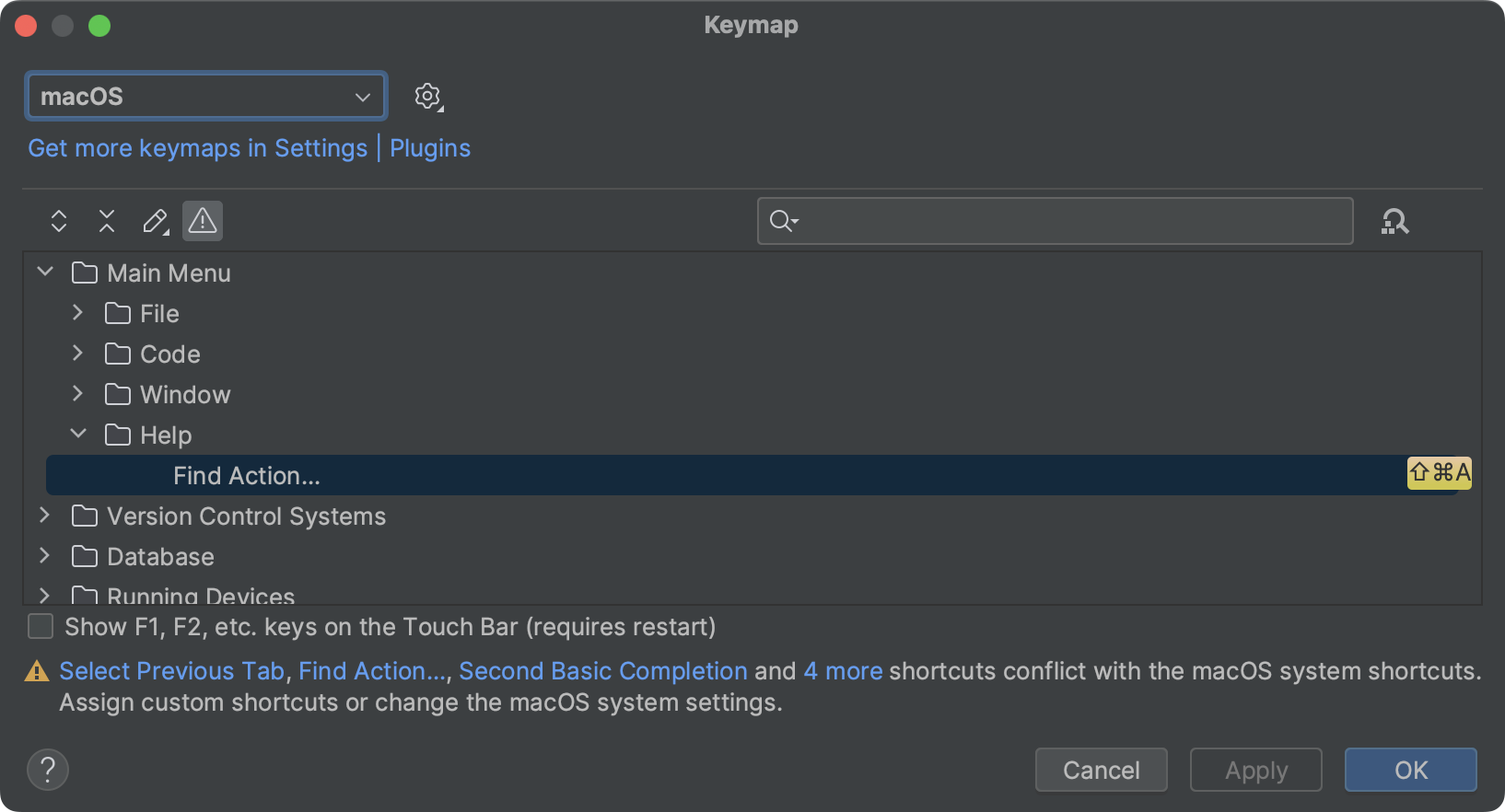This screenshot has height=812, width=1505.
Task: Select the Database folder row
Action: pos(160,557)
